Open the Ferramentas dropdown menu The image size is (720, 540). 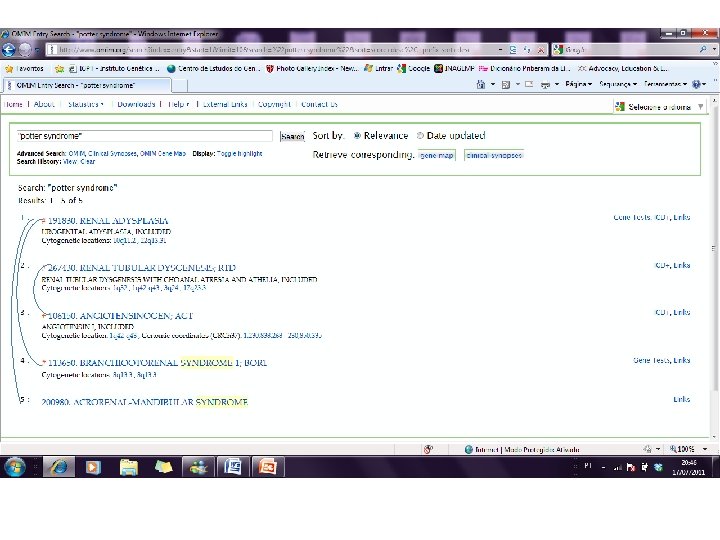[665, 84]
